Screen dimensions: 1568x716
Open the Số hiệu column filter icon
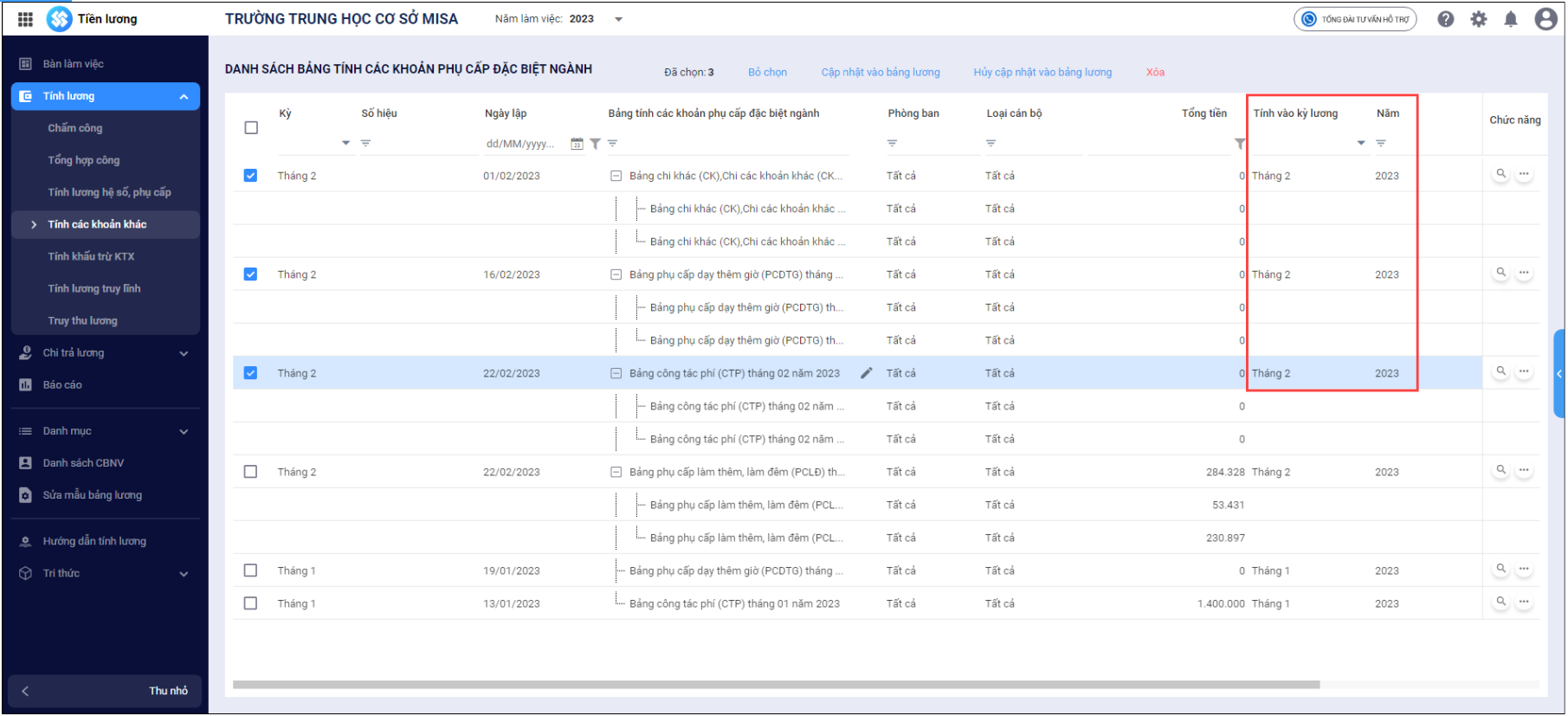point(365,144)
